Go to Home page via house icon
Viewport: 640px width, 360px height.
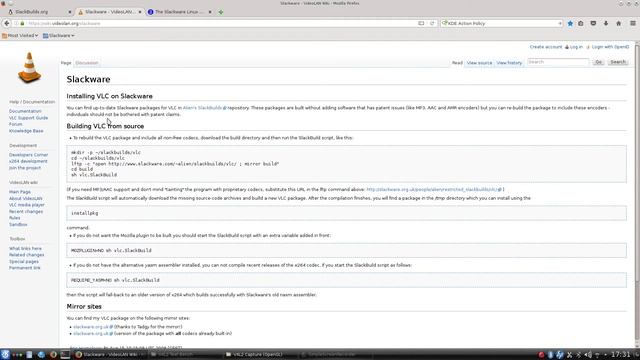[x=619, y=23]
